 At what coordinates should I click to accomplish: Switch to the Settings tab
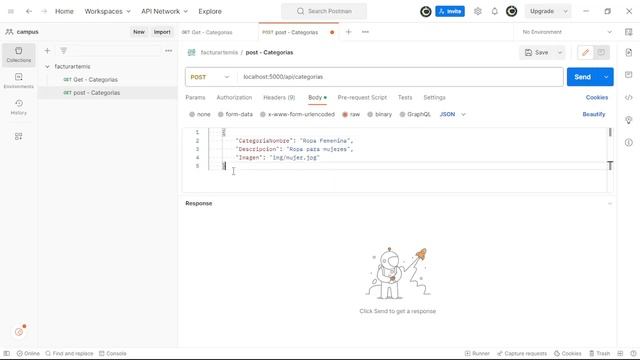434,98
